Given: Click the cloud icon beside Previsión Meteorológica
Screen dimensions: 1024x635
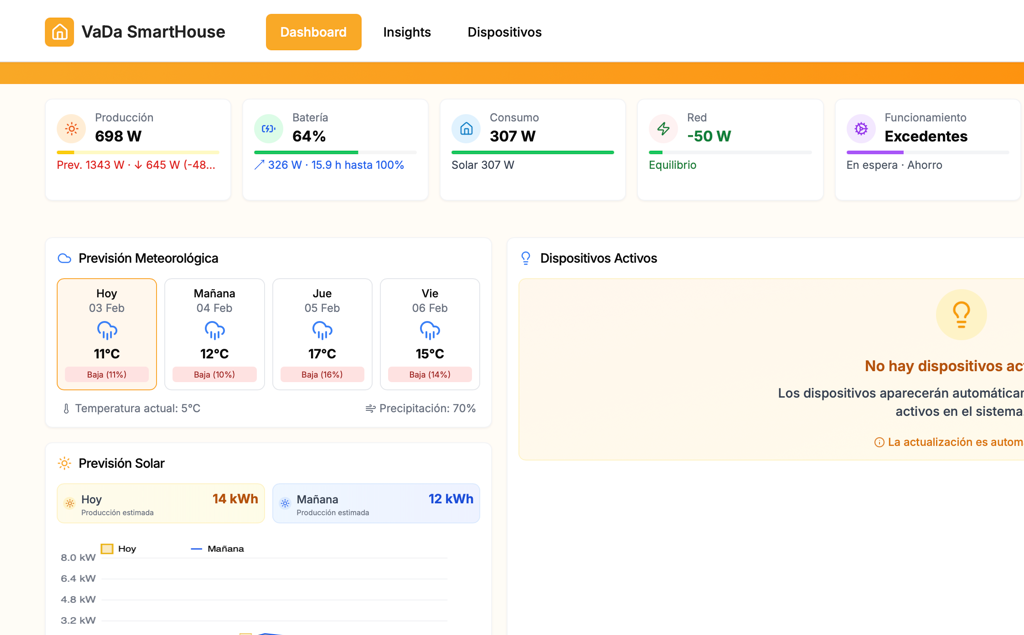Looking at the screenshot, I should pyautogui.click(x=64, y=259).
